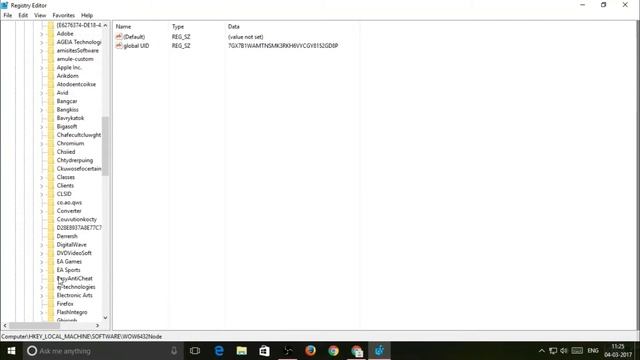
Task: Click the Arikdom key folder icon
Action: pos(51,76)
